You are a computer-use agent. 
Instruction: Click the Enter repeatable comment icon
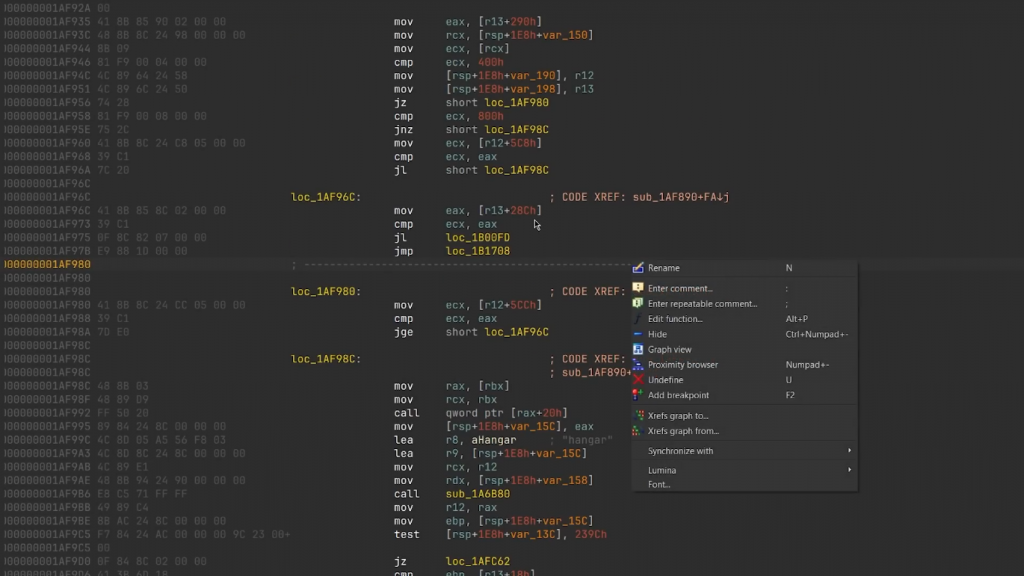638,303
